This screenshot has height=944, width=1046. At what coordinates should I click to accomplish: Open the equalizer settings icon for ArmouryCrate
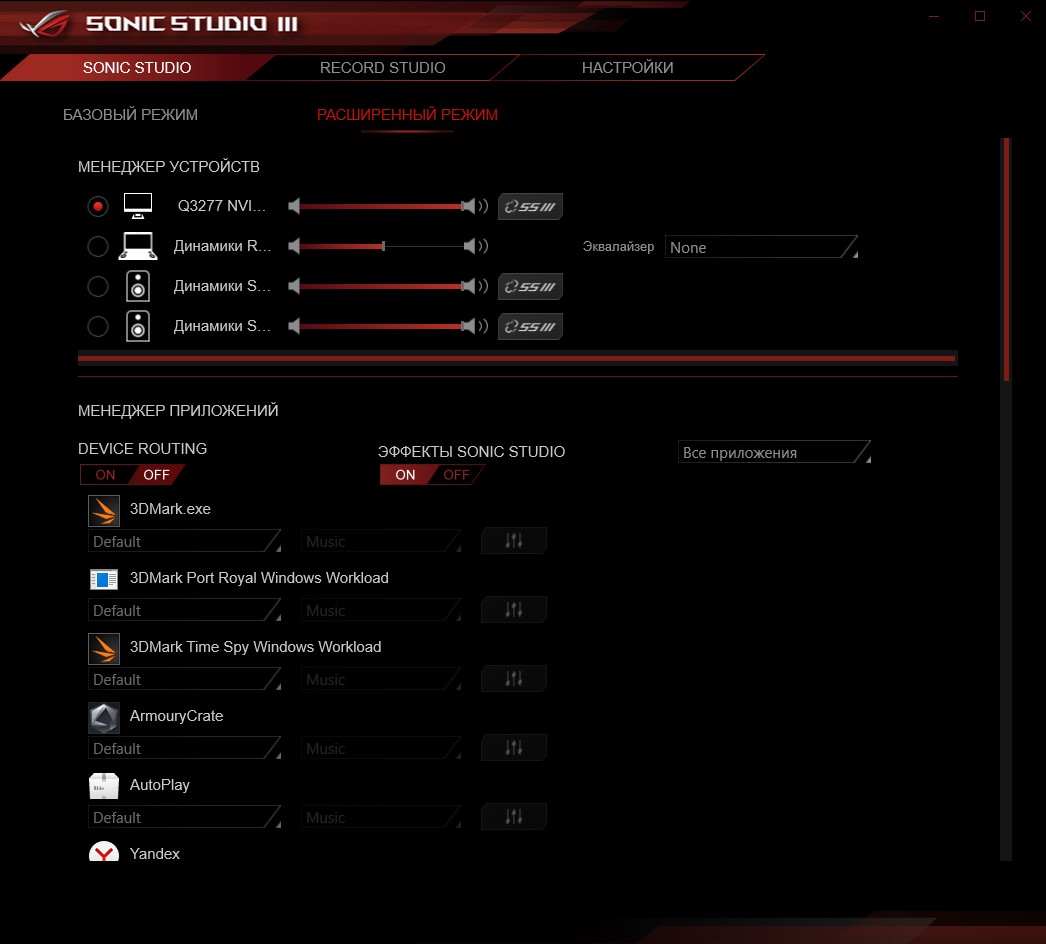[x=514, y=748]
